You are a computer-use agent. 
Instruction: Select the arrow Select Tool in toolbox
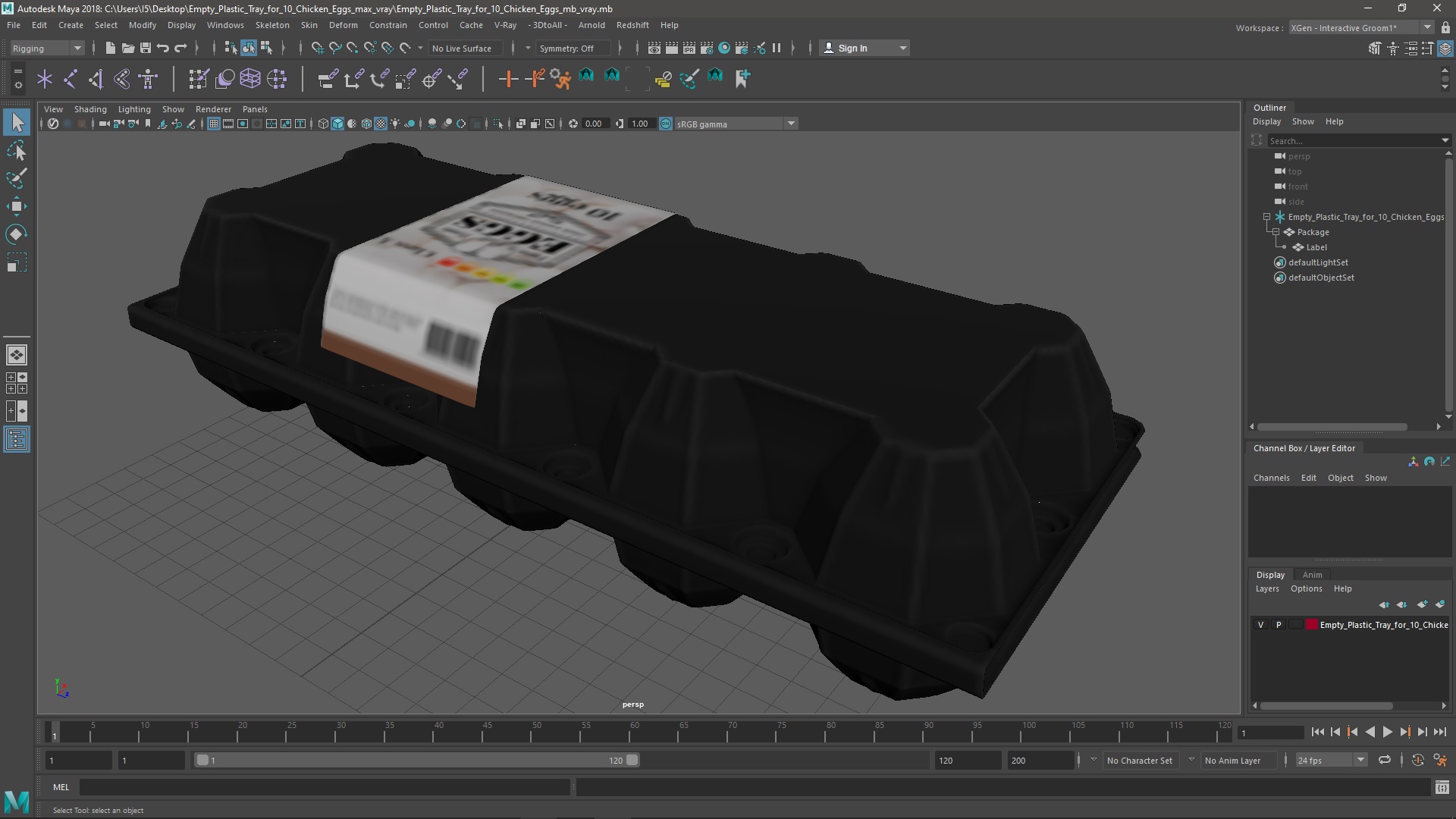17,122
